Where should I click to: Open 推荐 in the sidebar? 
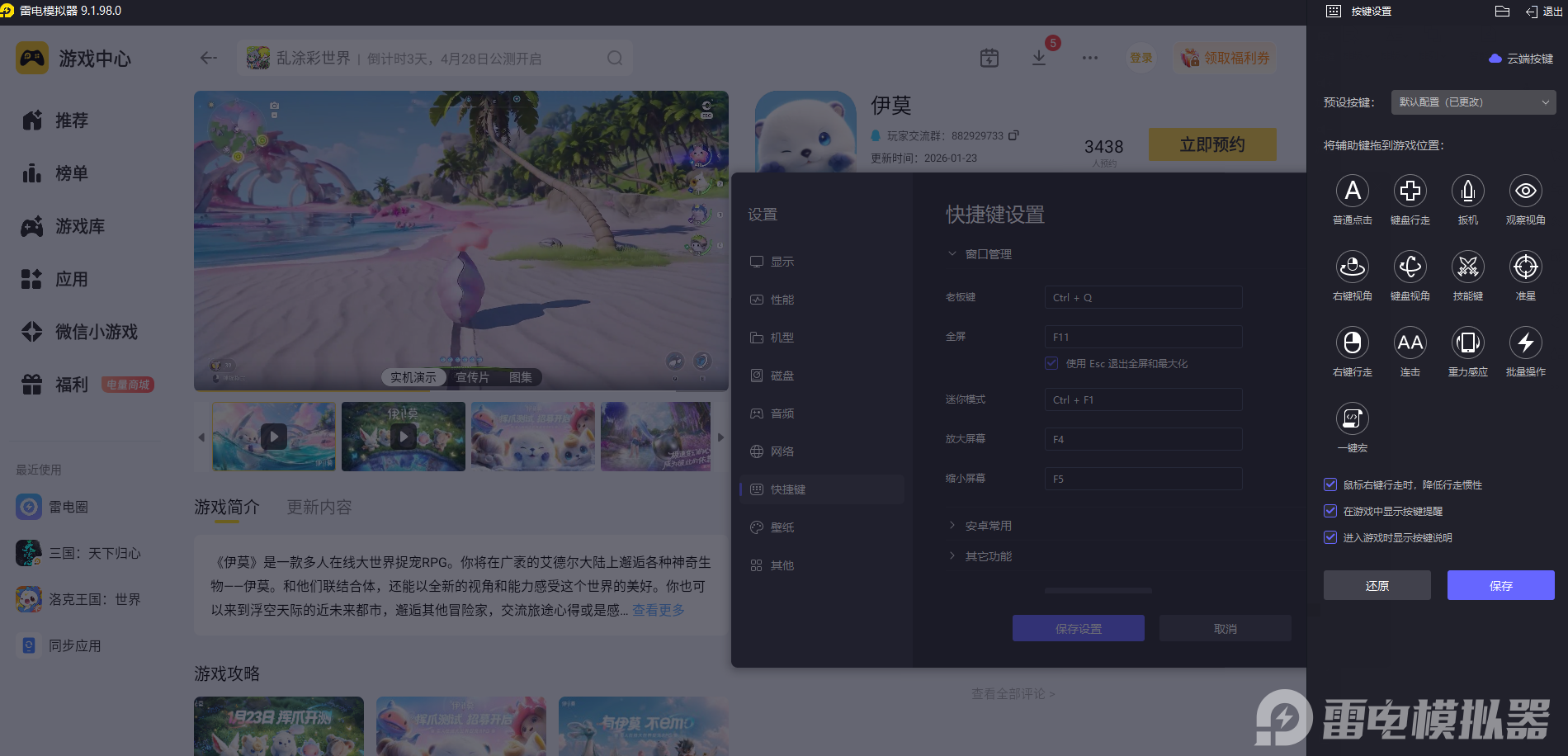tap(55, 120)
